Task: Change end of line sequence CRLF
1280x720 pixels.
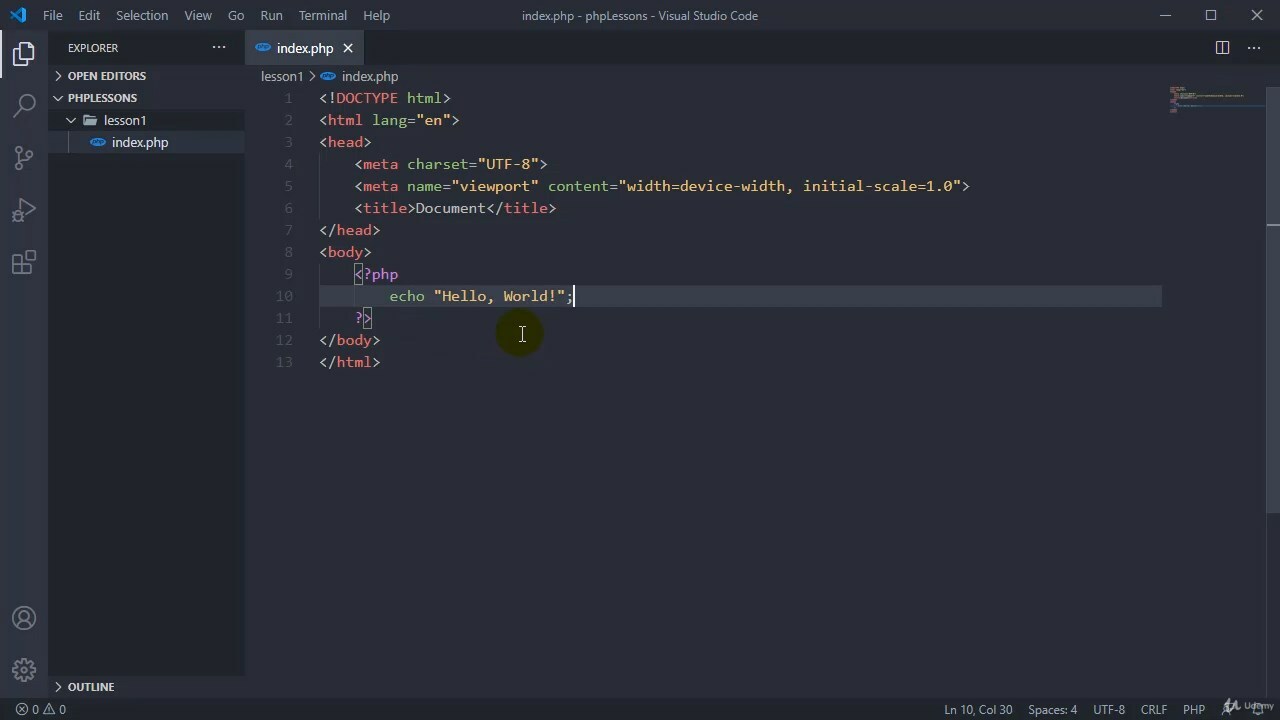Action: tap(1154, 709)
